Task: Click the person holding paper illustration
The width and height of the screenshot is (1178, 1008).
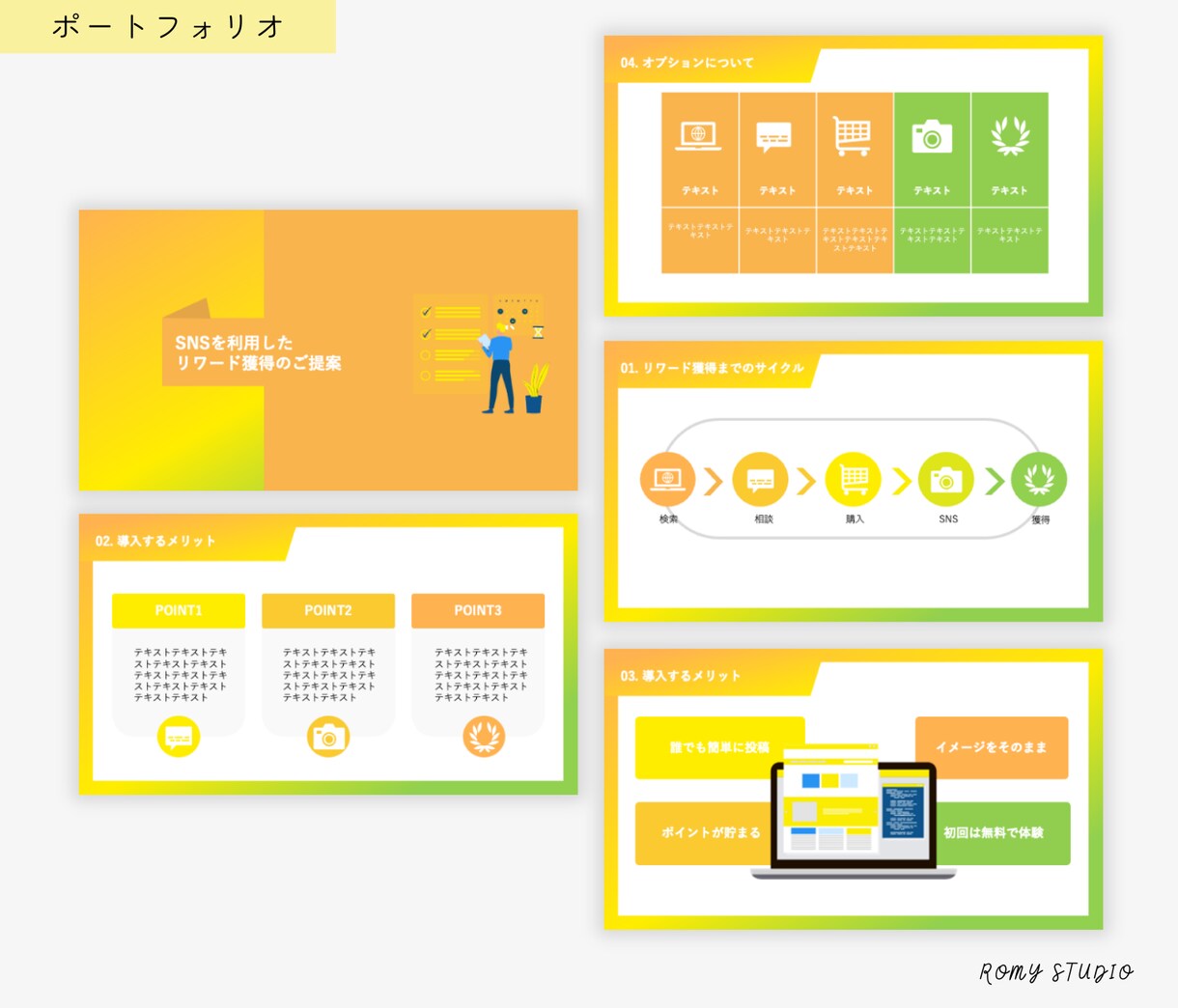Action: (x=499, y=367)
